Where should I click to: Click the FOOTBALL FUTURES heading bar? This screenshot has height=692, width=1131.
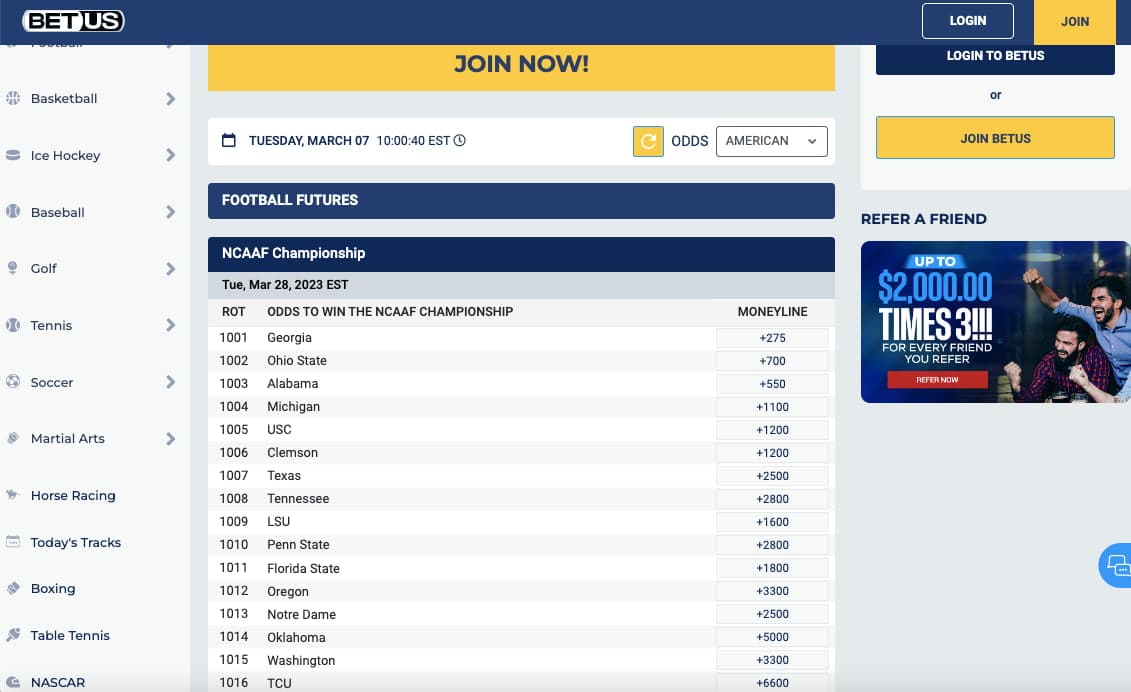coord(521,201)
